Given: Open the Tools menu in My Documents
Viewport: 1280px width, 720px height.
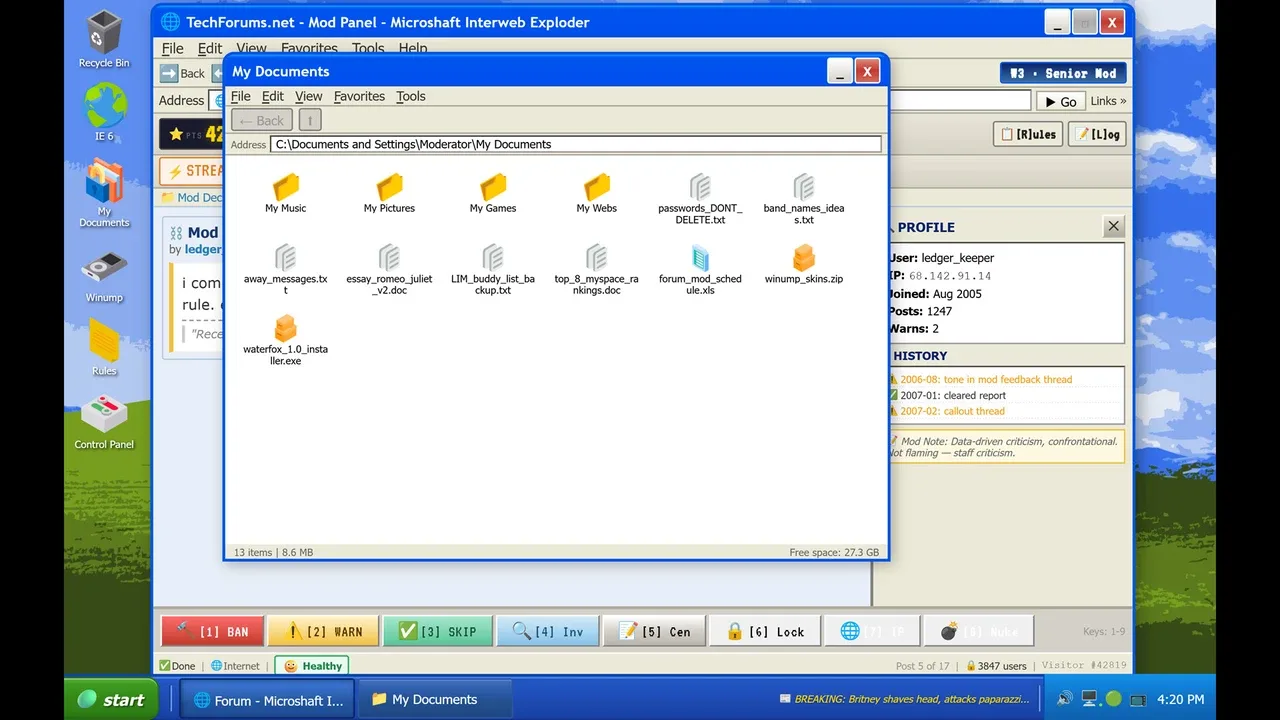Looking at the screenshot, I should click(x=410, y=96).
